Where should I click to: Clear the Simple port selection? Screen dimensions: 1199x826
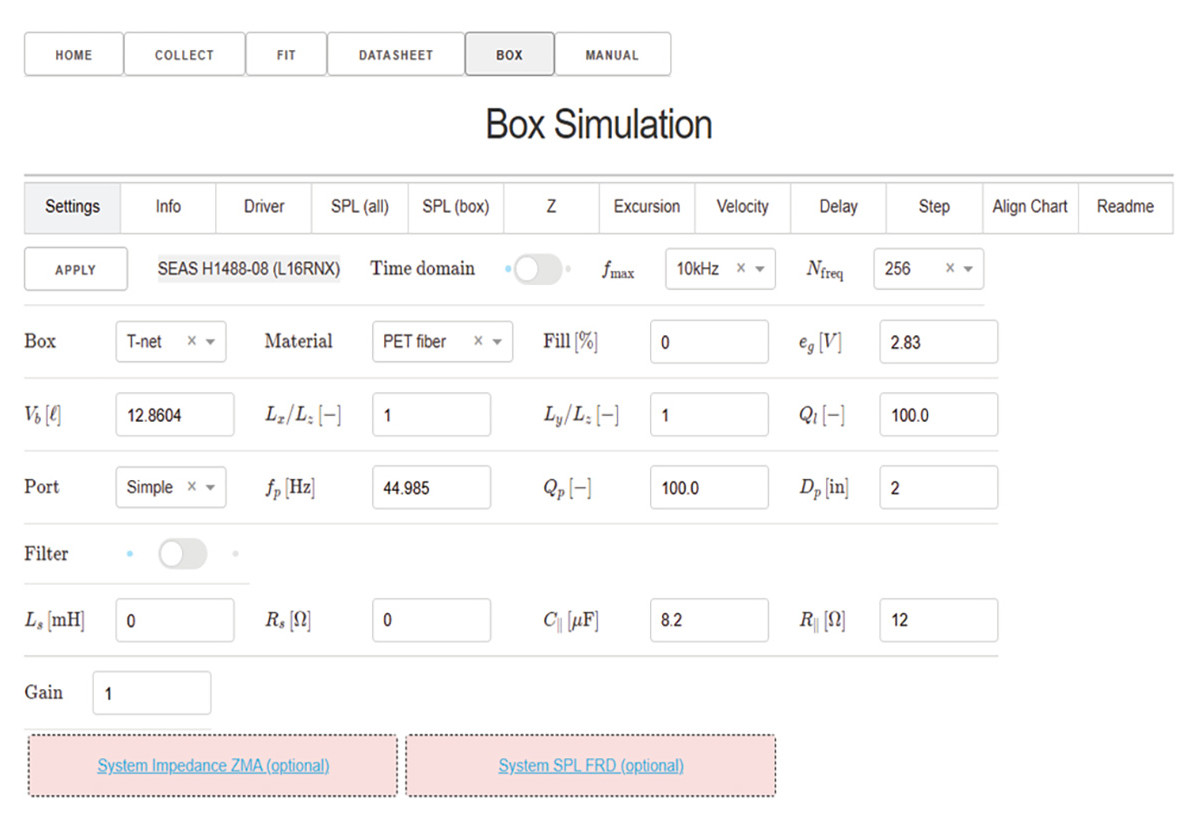(x=191, y=487)
